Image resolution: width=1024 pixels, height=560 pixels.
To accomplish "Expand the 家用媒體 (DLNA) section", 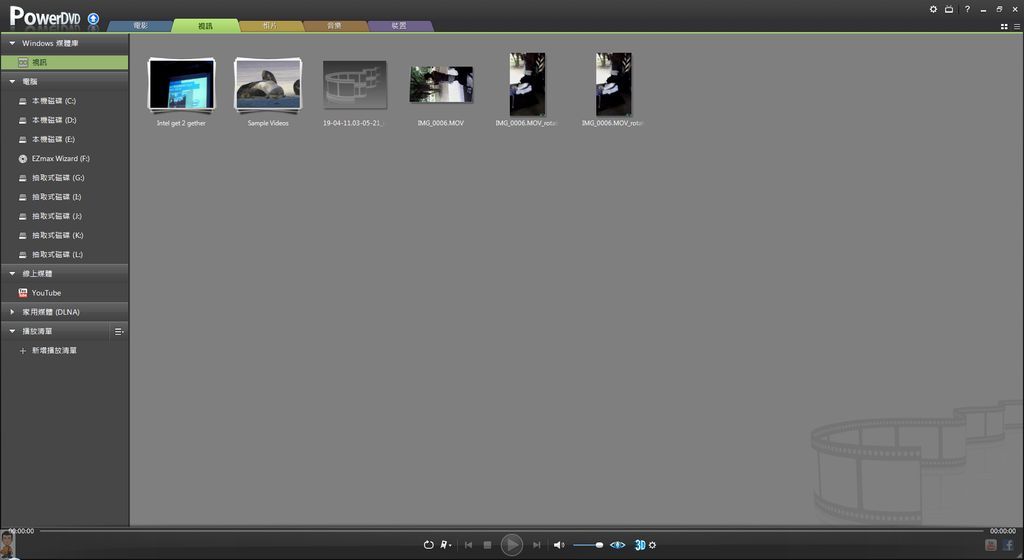I will tap(12, 312).
